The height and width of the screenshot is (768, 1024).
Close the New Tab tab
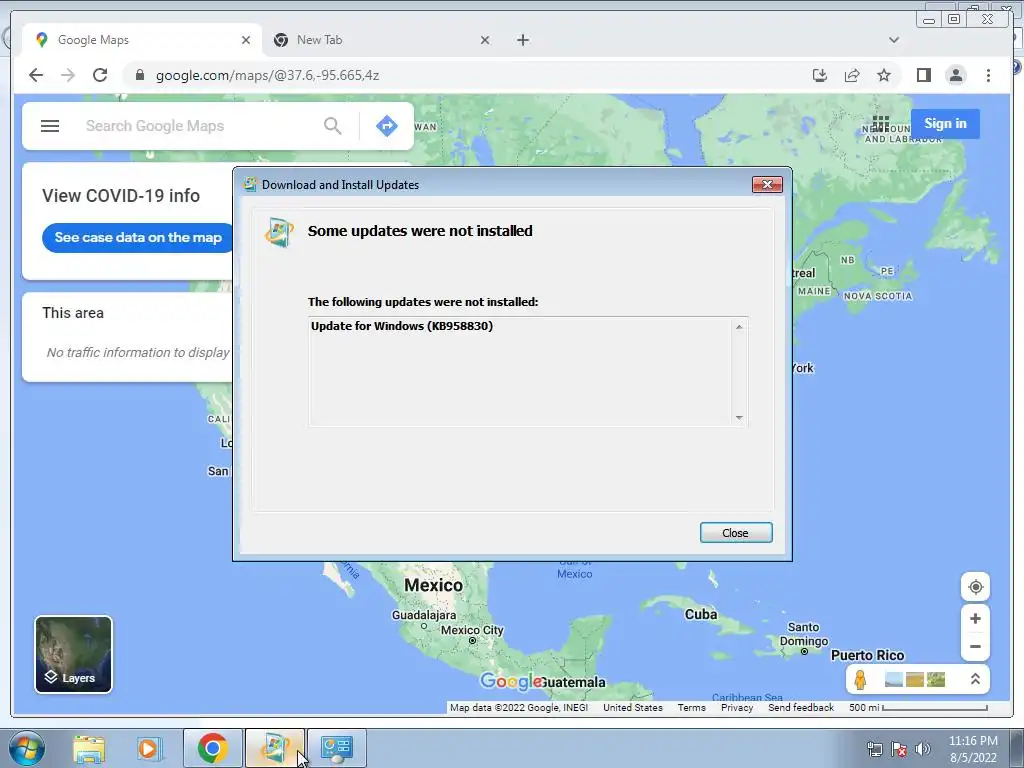coord(485,40)
